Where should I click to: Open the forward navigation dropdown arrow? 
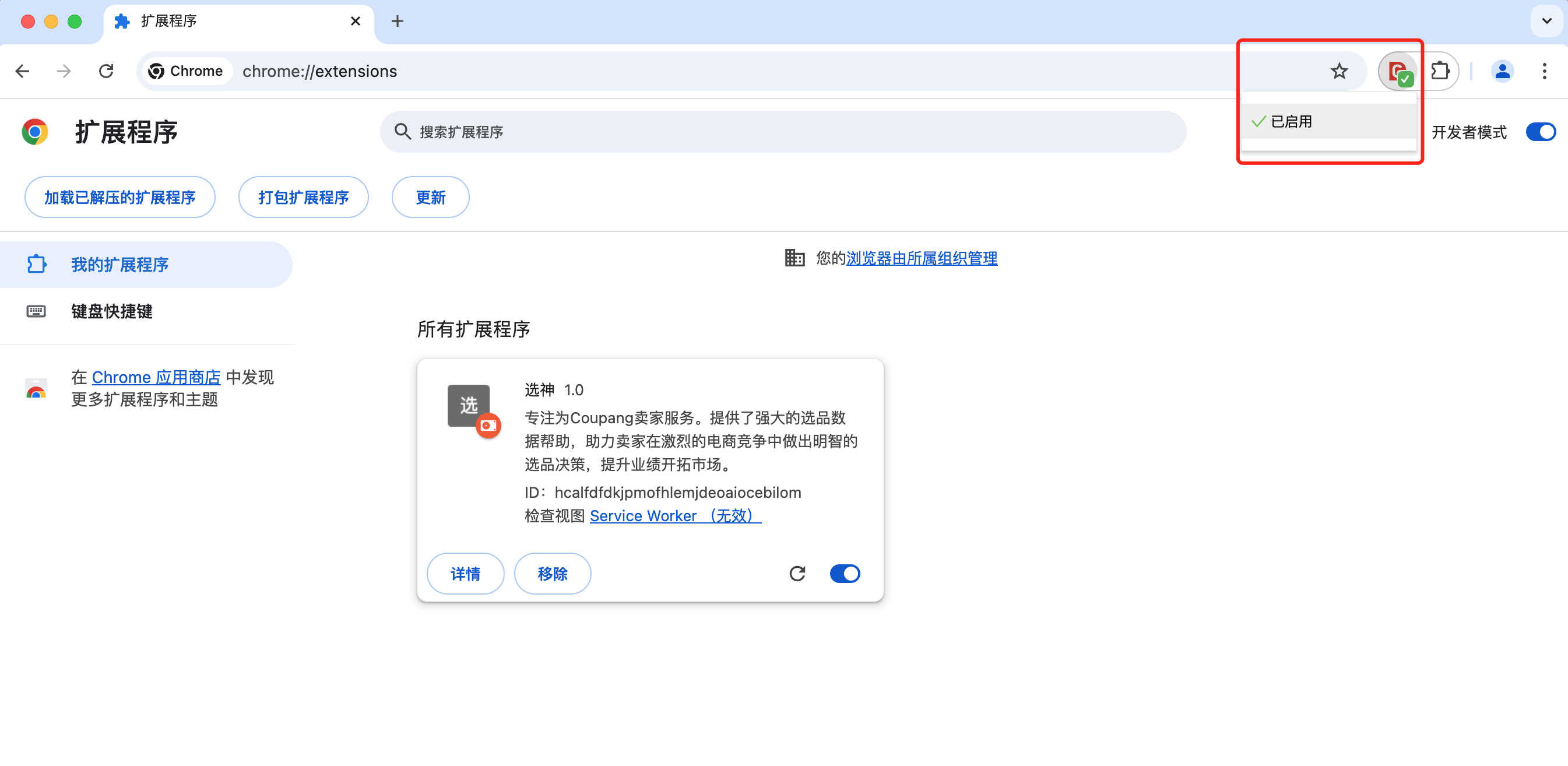64,71
